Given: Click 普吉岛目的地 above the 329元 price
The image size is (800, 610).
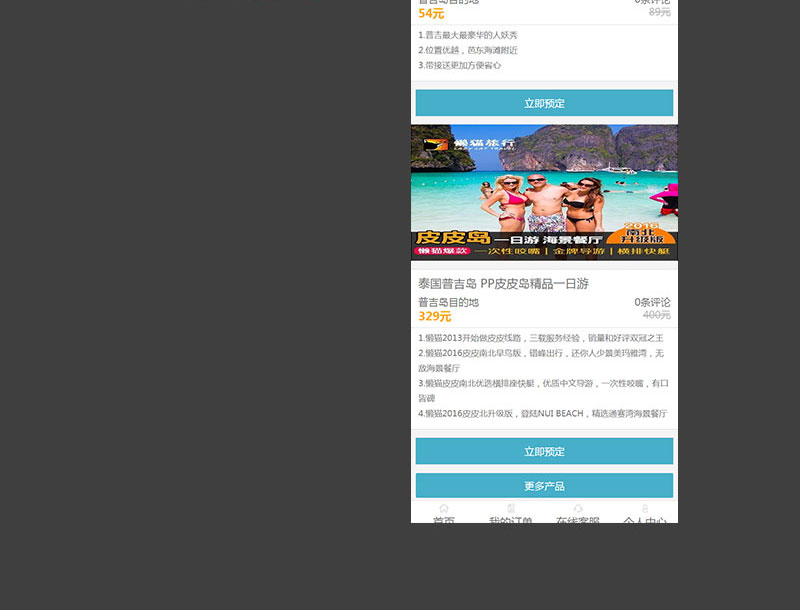Looking at the screenshot, I should [448, 302].
